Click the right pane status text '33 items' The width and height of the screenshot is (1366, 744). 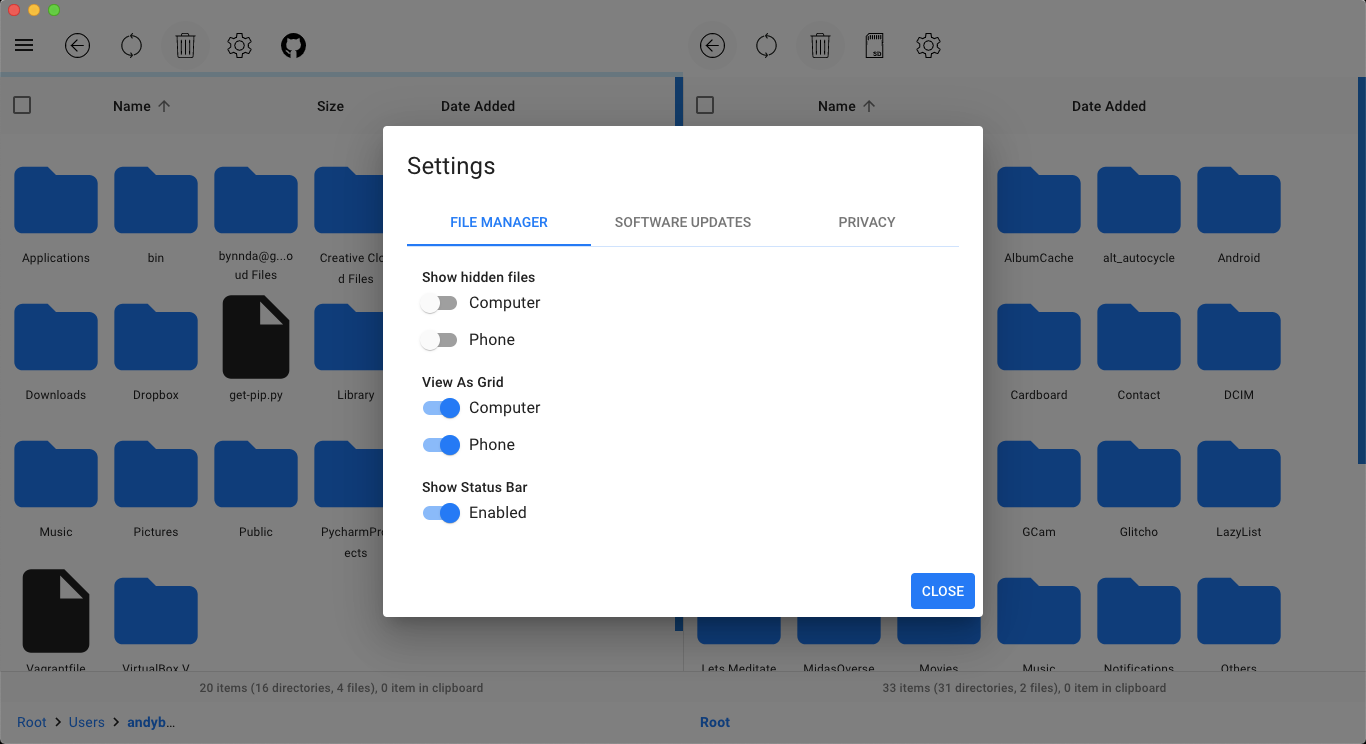1024,688
